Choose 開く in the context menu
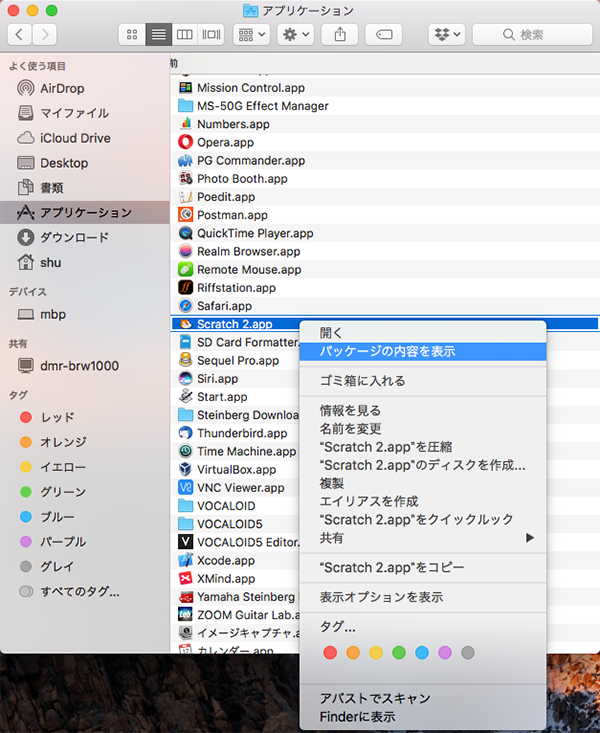600x733 pixels. (423, 333)
